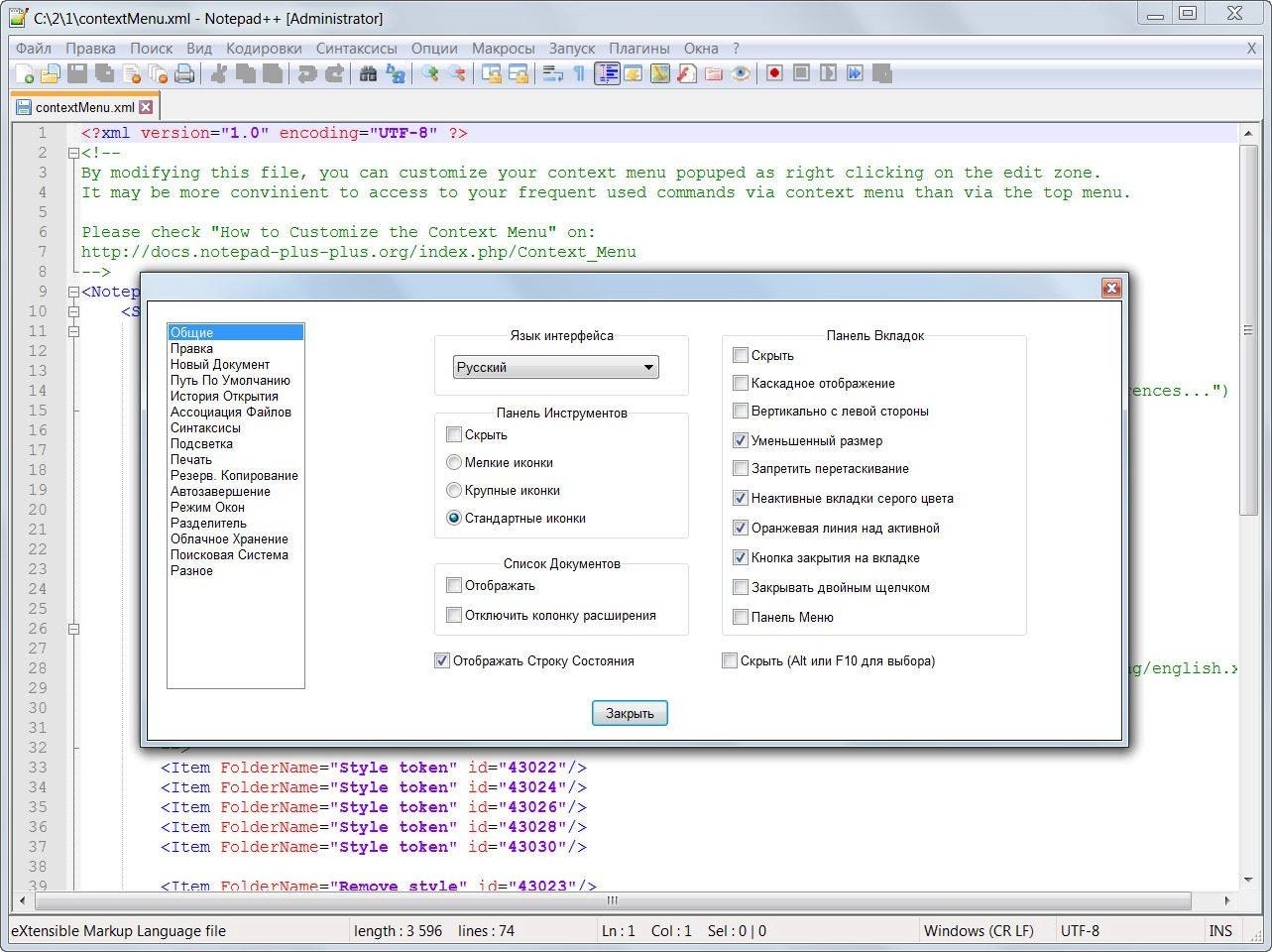Start macro recording with red dot icon
Image resolution: width=1272 pixels, height=952 pixels.
coord(774,73)
